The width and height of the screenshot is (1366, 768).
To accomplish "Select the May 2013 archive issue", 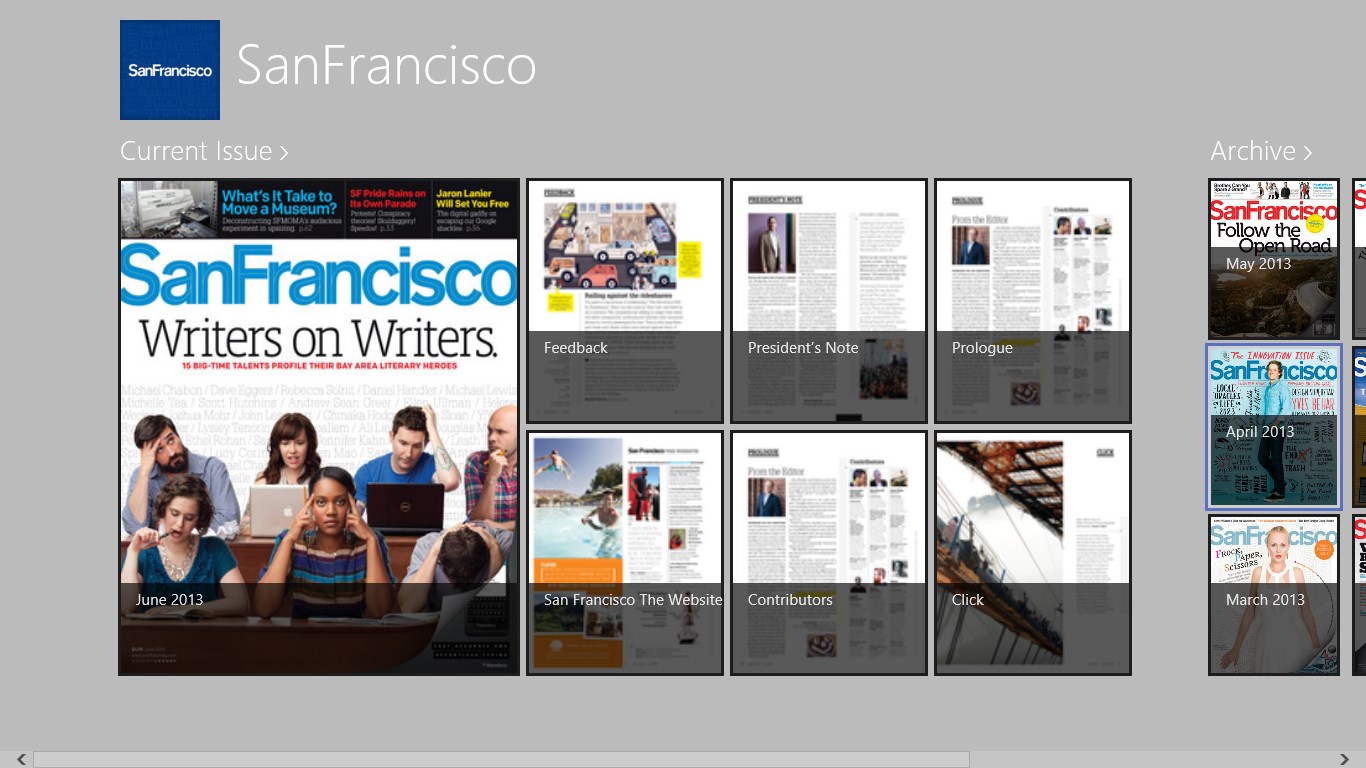I will tap(1274, 259).
